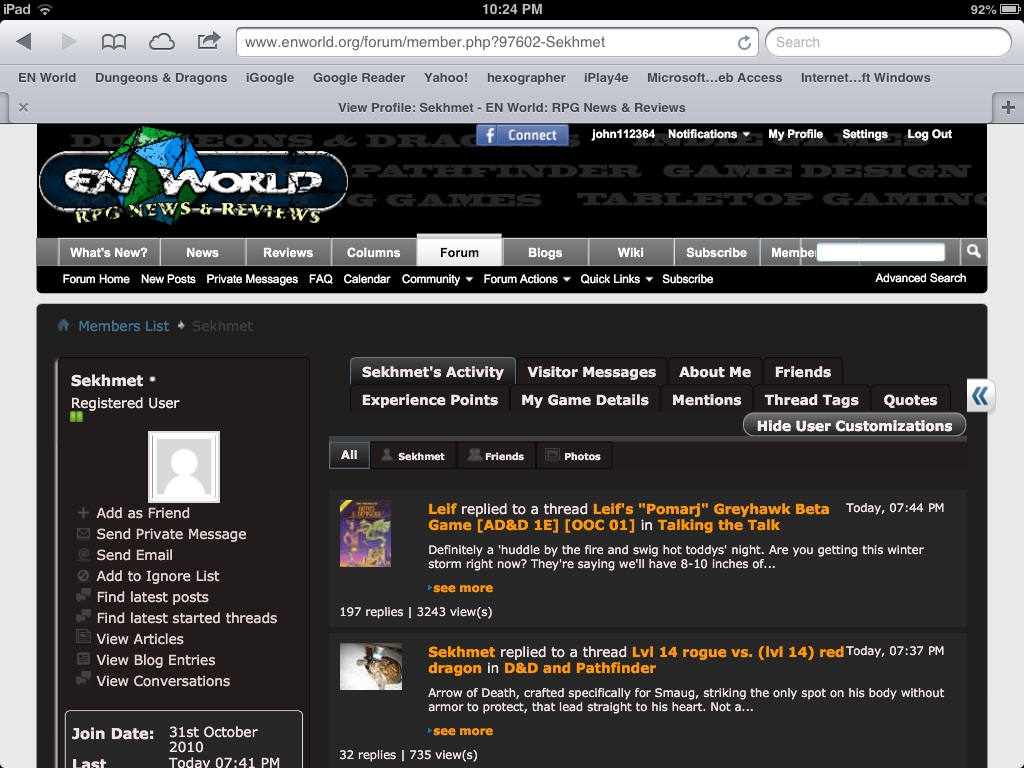
Task: Reload the page with the refresh icon
Action: pyautogui.click(x=744, y=42)
